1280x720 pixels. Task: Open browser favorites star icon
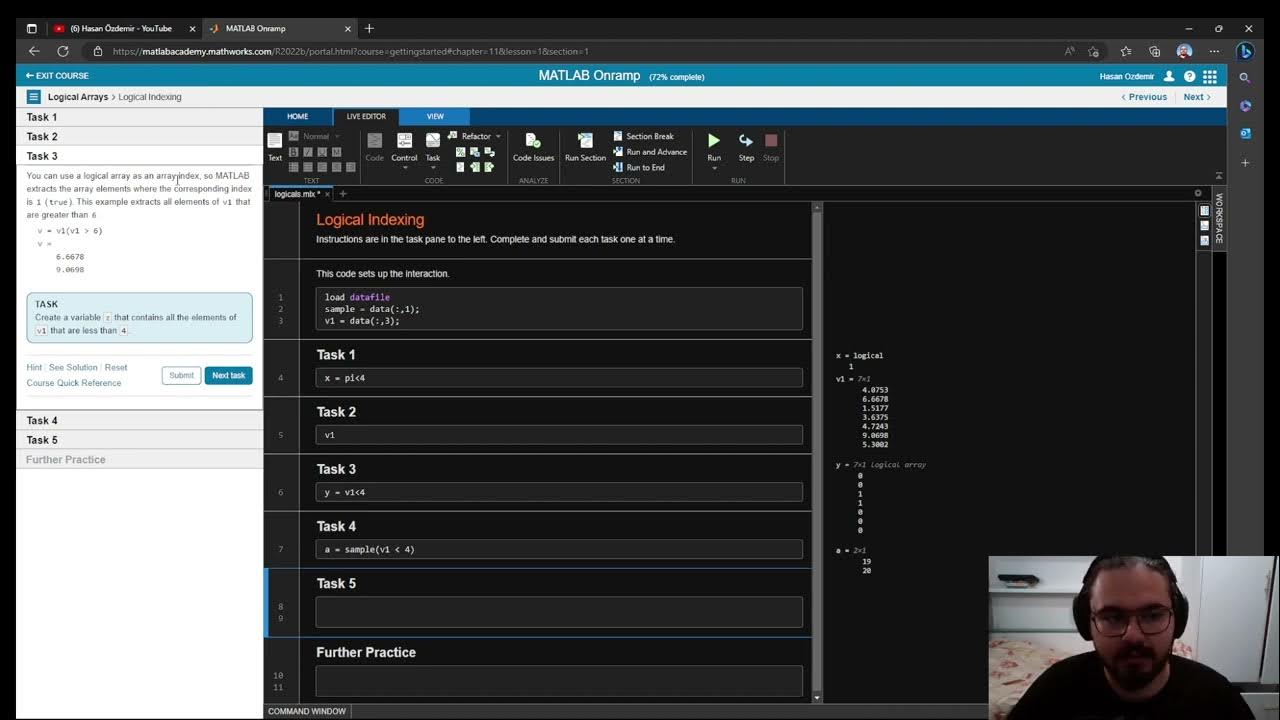pos(1126,51)
